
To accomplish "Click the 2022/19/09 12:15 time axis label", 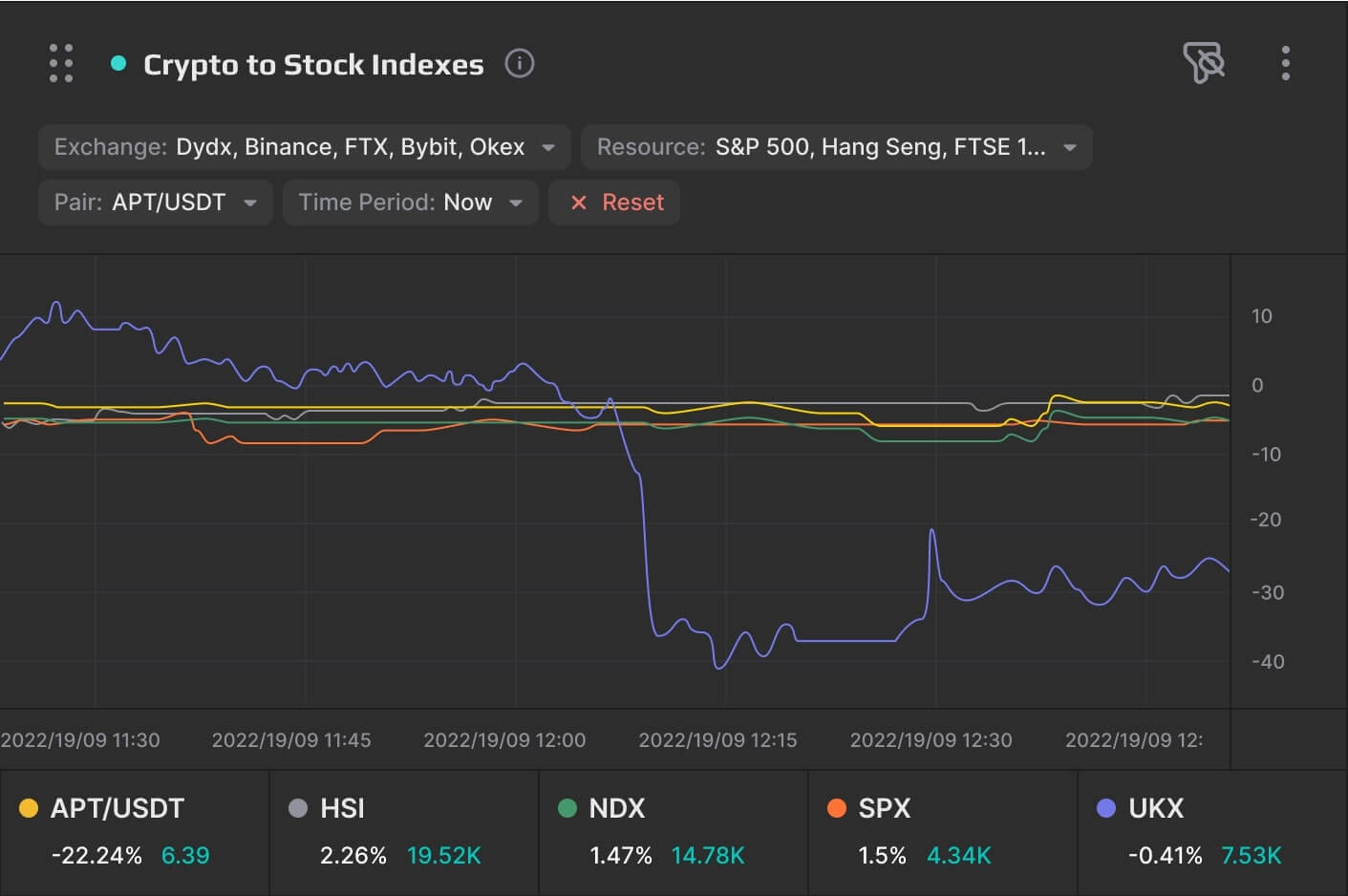I will click(x=717, y=740).
